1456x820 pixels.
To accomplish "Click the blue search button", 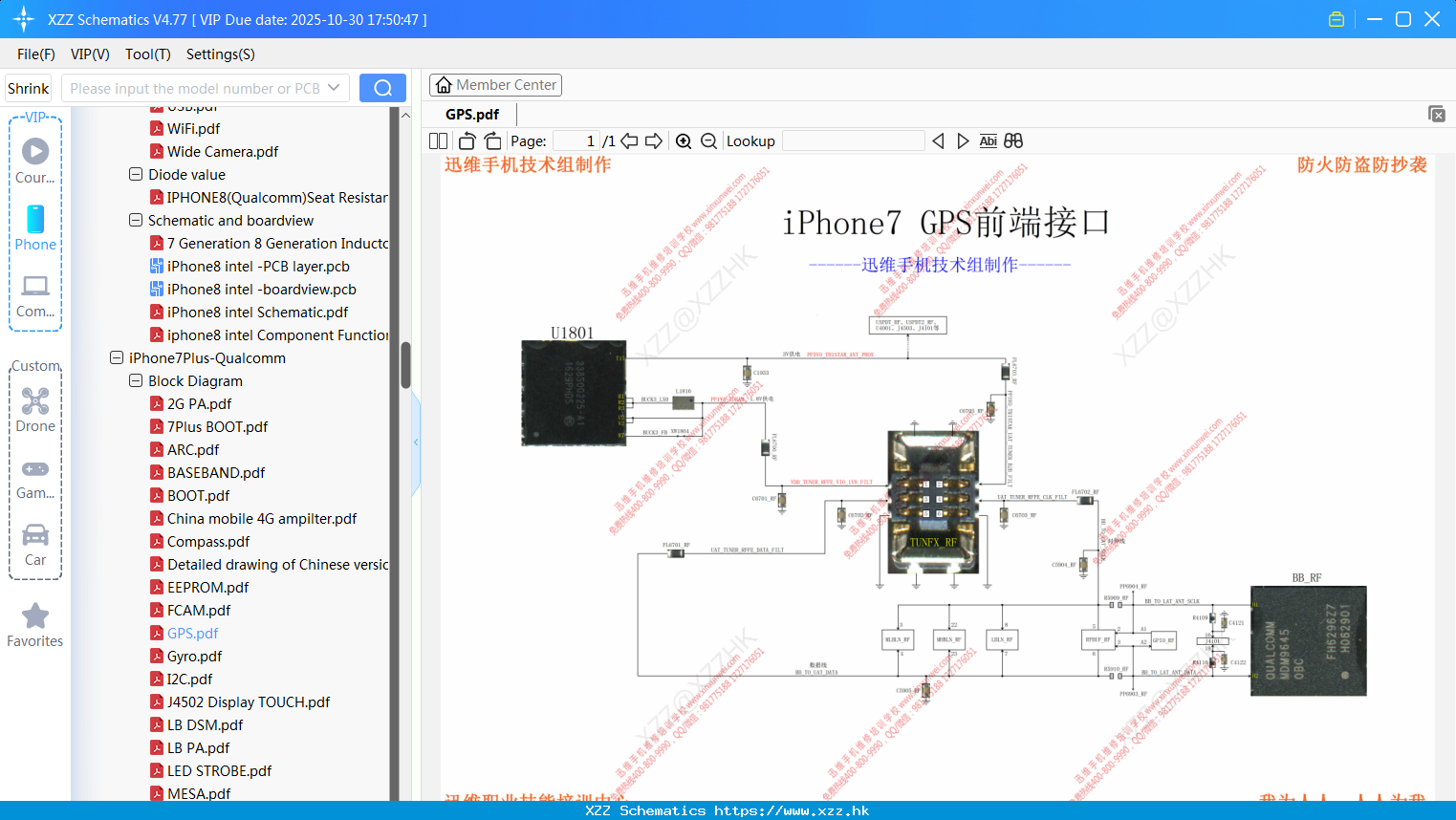I will (382, 88).
